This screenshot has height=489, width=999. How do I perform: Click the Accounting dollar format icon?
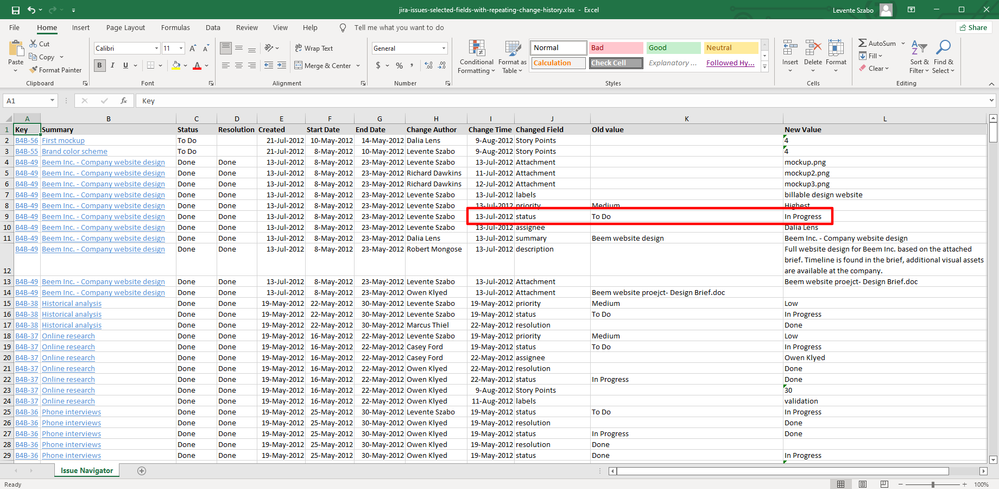pos(378,66)
